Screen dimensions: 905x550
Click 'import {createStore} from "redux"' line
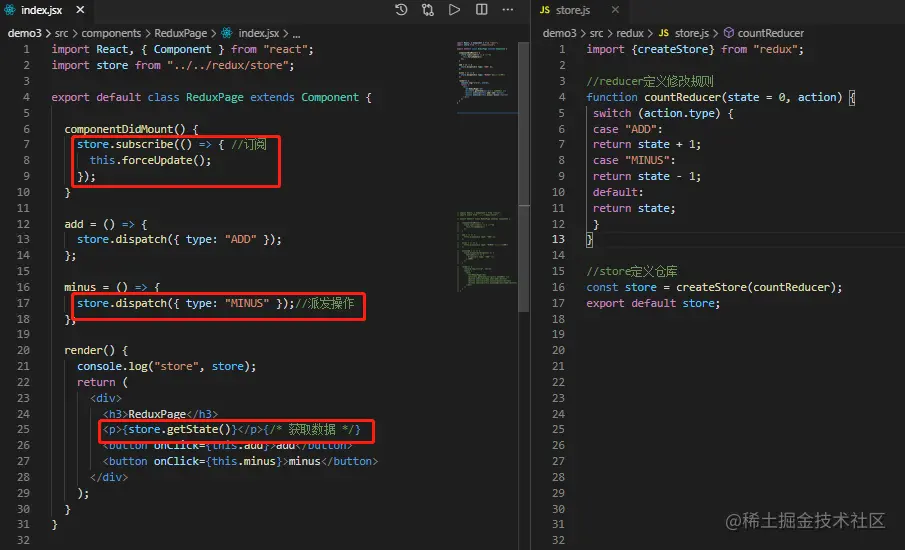click(x=695, y=49)
